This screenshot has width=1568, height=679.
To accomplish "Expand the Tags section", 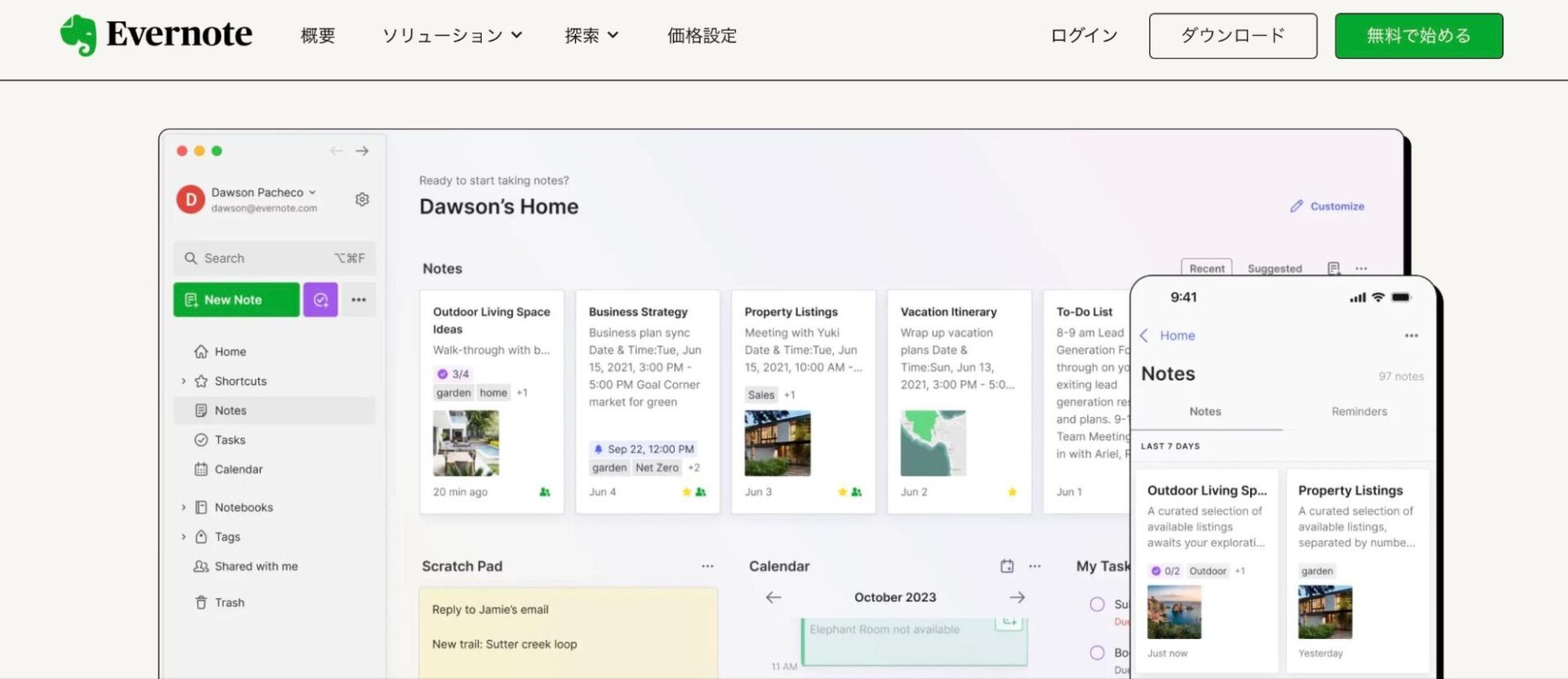I will click(x=184, y=537).
